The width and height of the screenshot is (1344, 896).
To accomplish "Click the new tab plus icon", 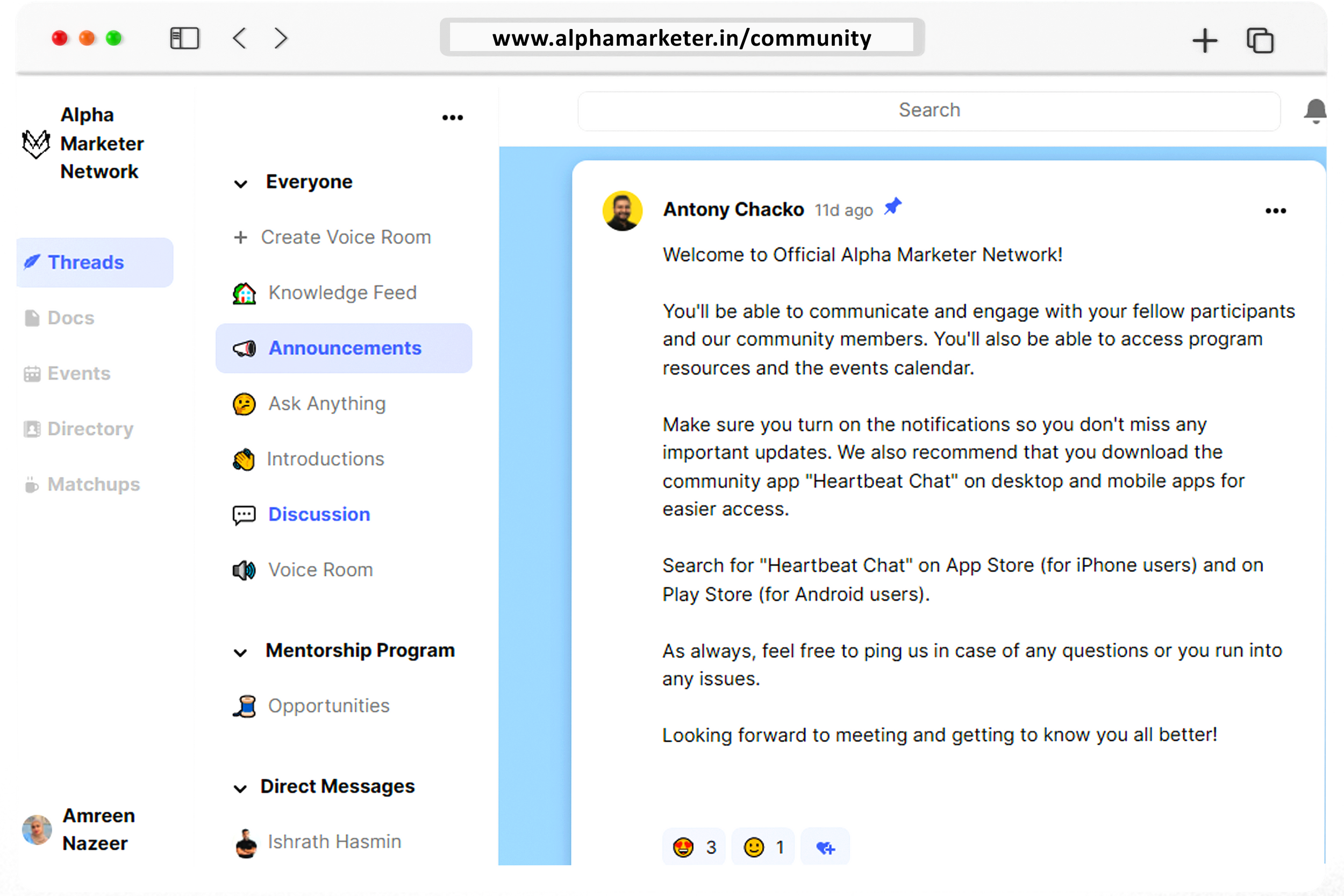I will (1205, 40).
